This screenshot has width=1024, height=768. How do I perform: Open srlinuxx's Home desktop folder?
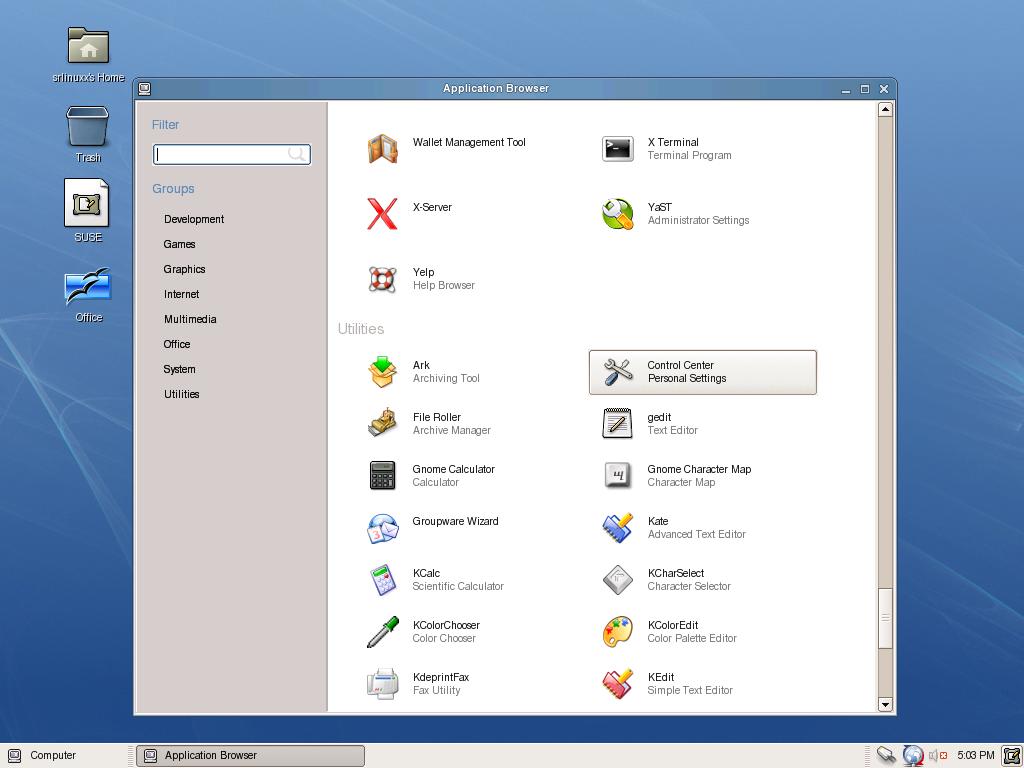(x=88, y=46)
